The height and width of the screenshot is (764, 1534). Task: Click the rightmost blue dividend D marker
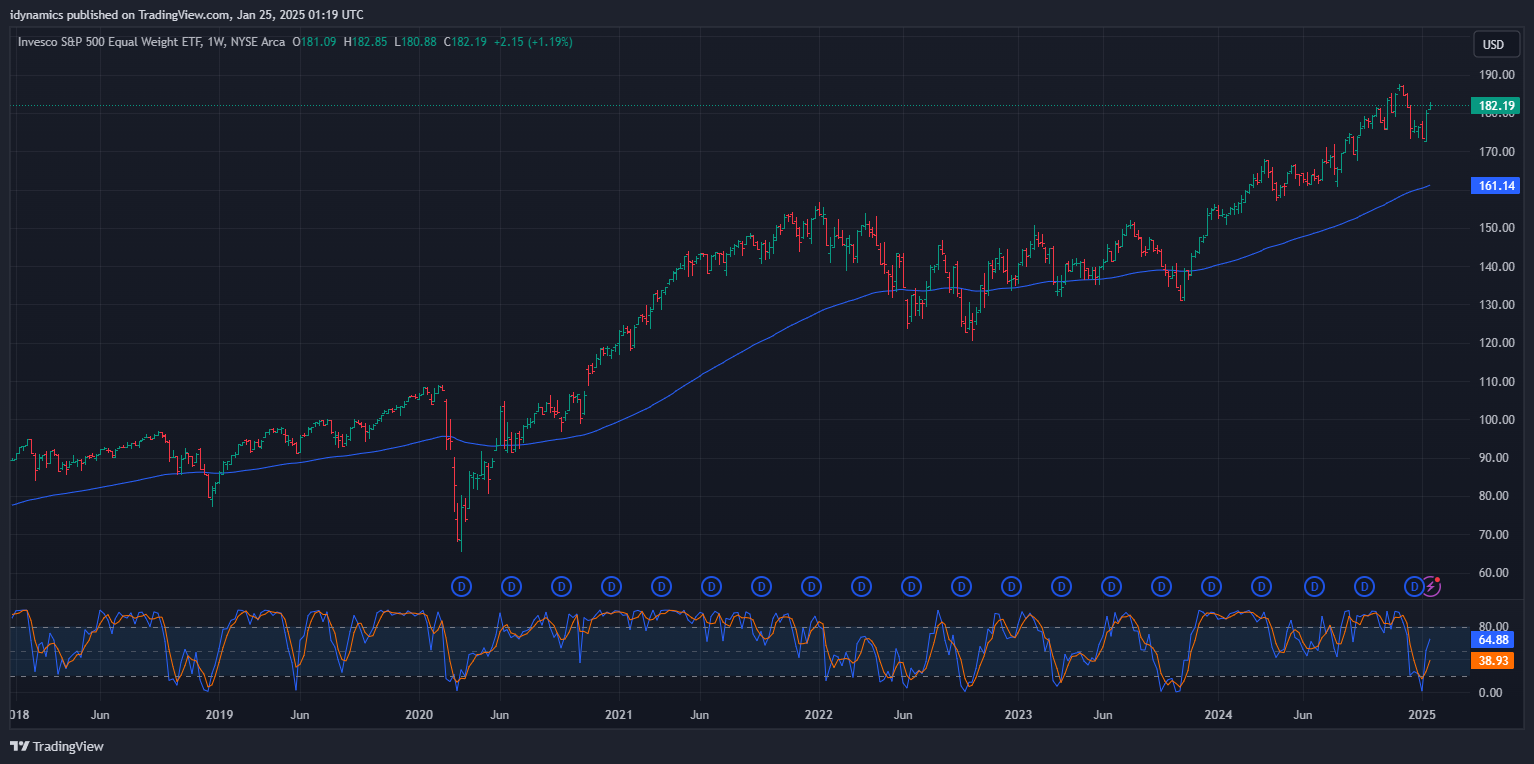click(x=1414, y=585)
